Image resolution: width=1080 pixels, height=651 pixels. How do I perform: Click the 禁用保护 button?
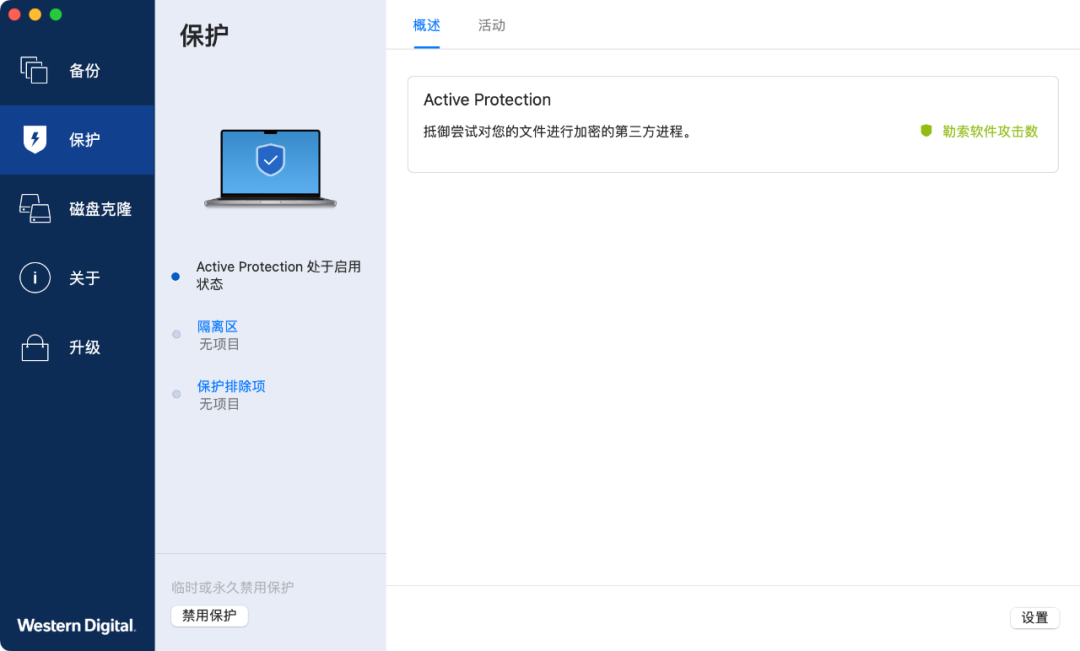point(209,615)
